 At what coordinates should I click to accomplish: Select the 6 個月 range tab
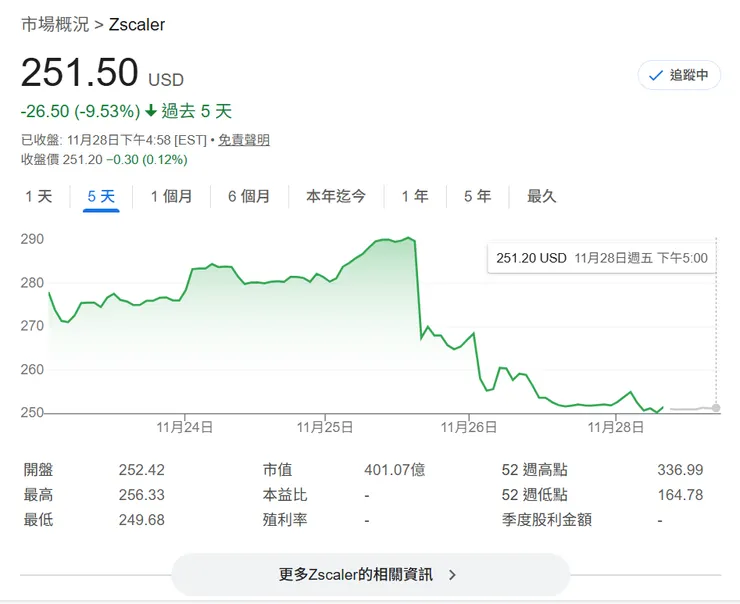(249, 196)
